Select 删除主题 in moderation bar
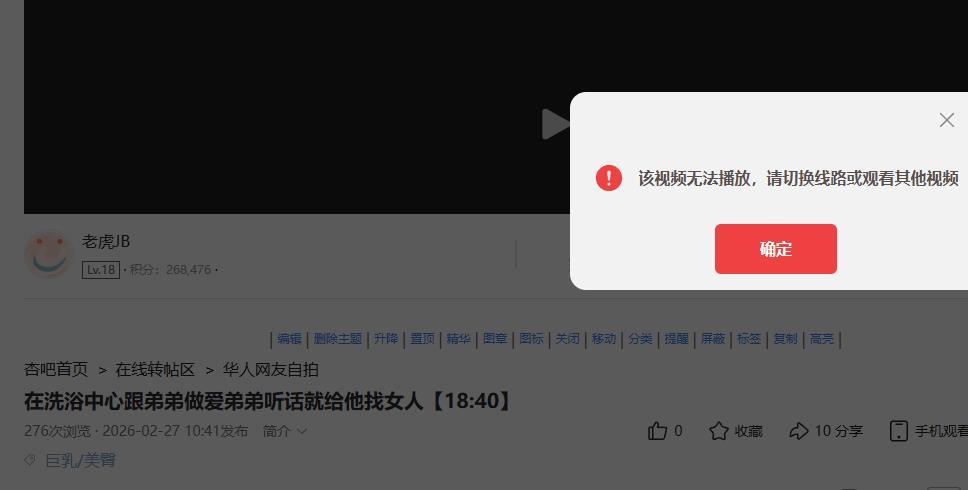Viewport: 968px width, 490px height. [338, 338]
